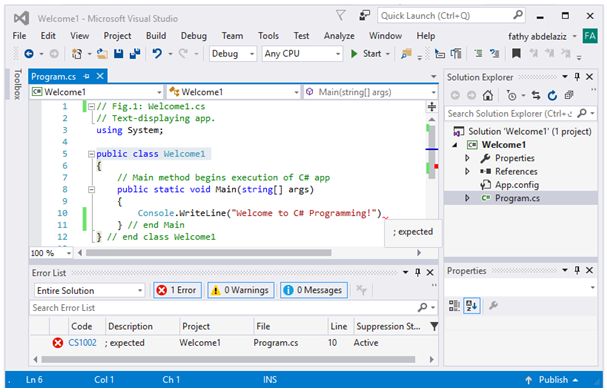The width and height of the screenshot is (607, 392).
Task: Click the Start debugging button
Action: pyautogui.click(x=366, y=53)
